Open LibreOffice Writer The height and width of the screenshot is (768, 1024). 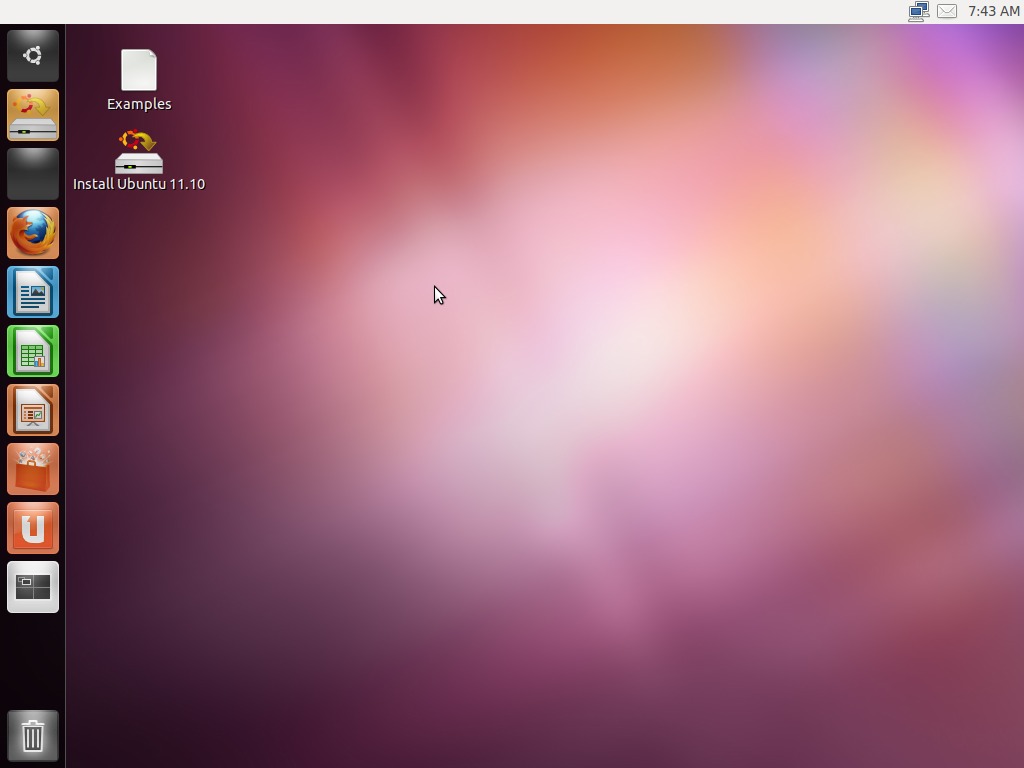33,292
